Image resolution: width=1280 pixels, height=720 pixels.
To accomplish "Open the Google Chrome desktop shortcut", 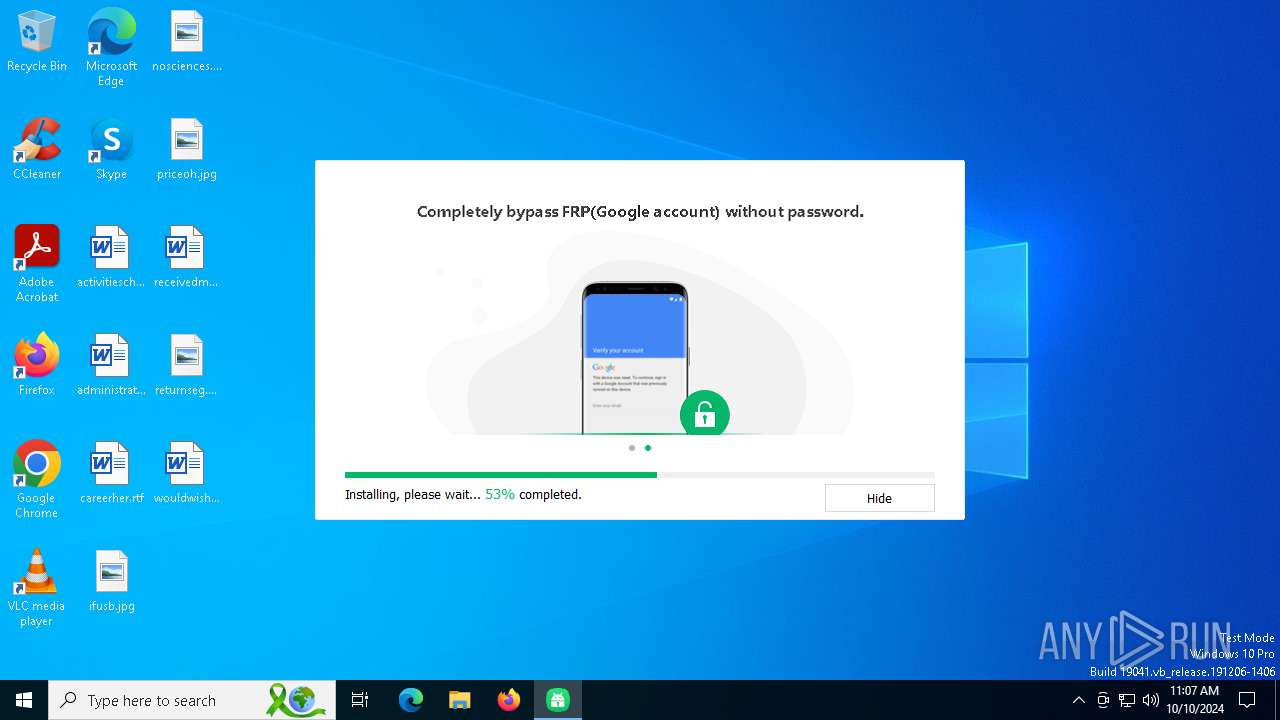I will [x=37, y=480].
